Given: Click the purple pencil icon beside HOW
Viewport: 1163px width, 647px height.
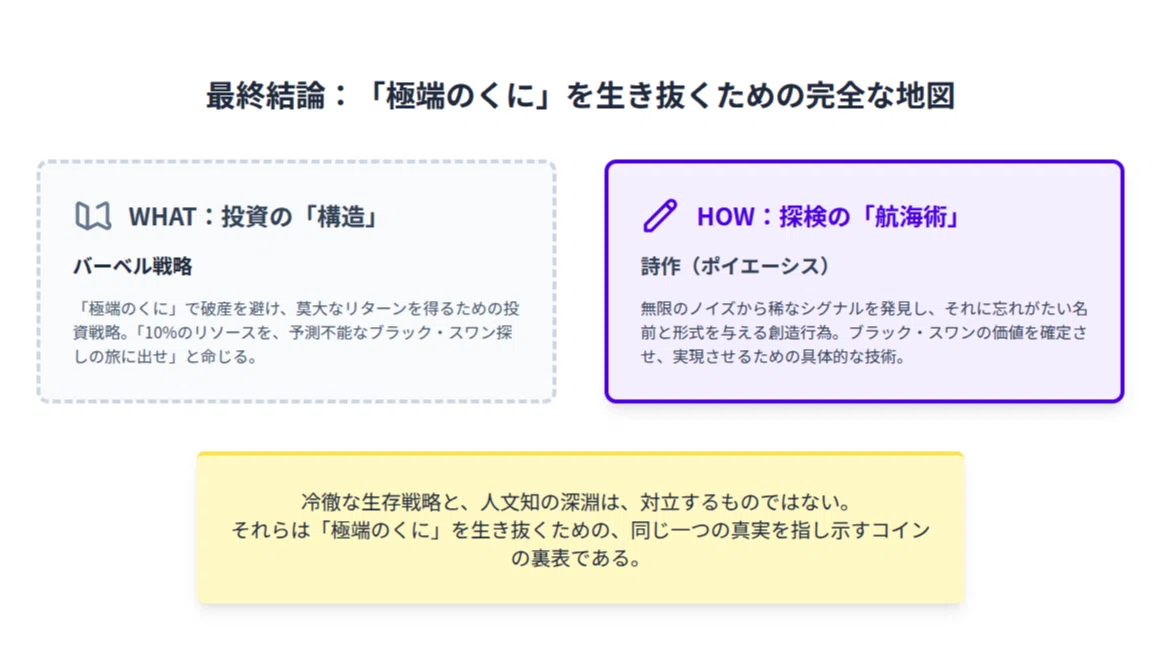Looking at the screenshot, I should point(660,216).
